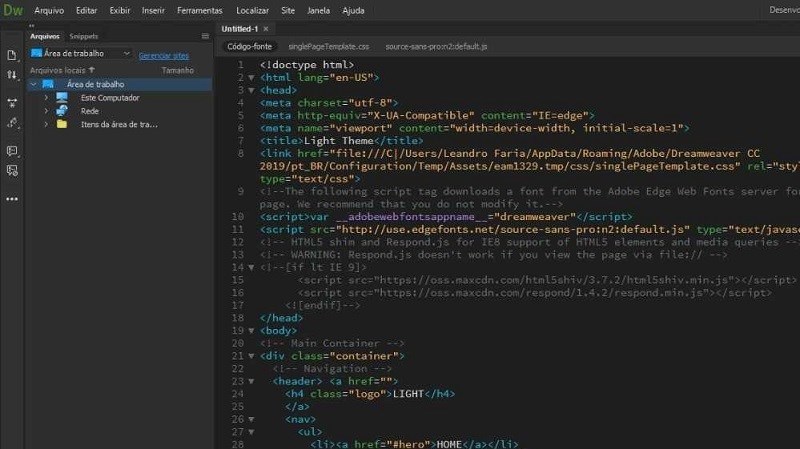This screenshot has width=800, height=449.
Task: Expand the Este Computador tree node
Action: click(46, 97)
